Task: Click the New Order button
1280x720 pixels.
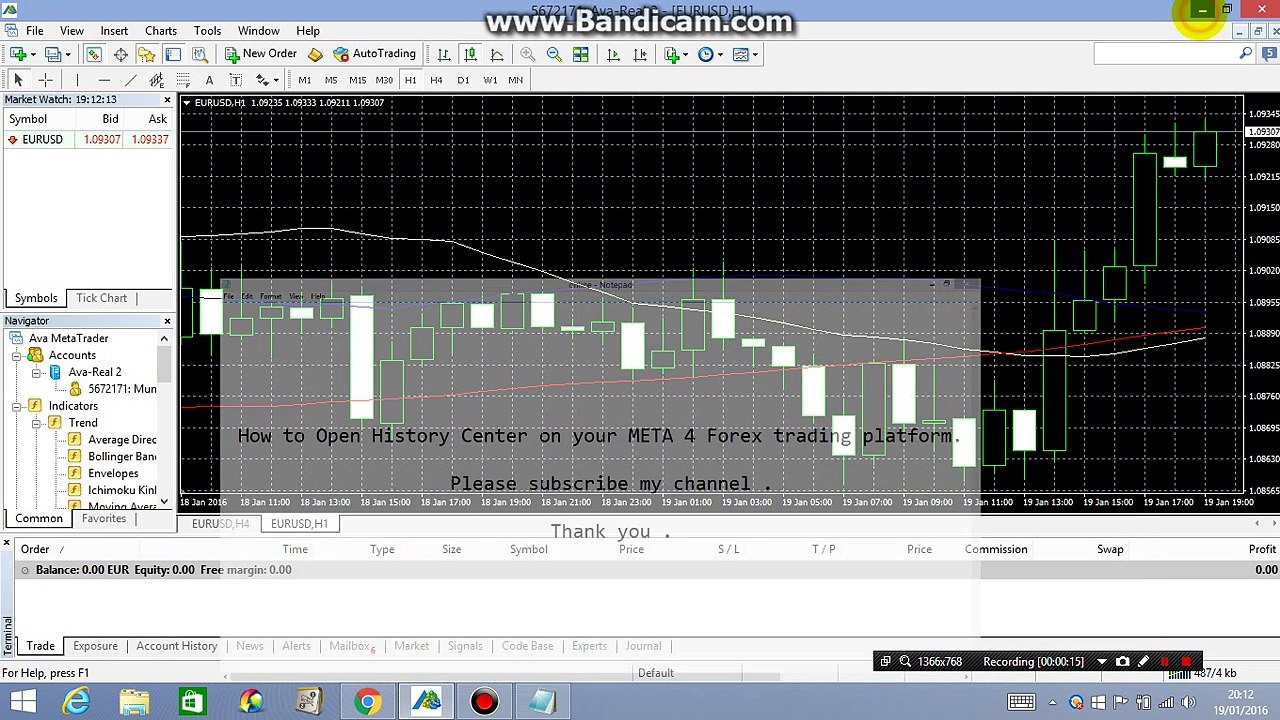Action: coord(261,54)
